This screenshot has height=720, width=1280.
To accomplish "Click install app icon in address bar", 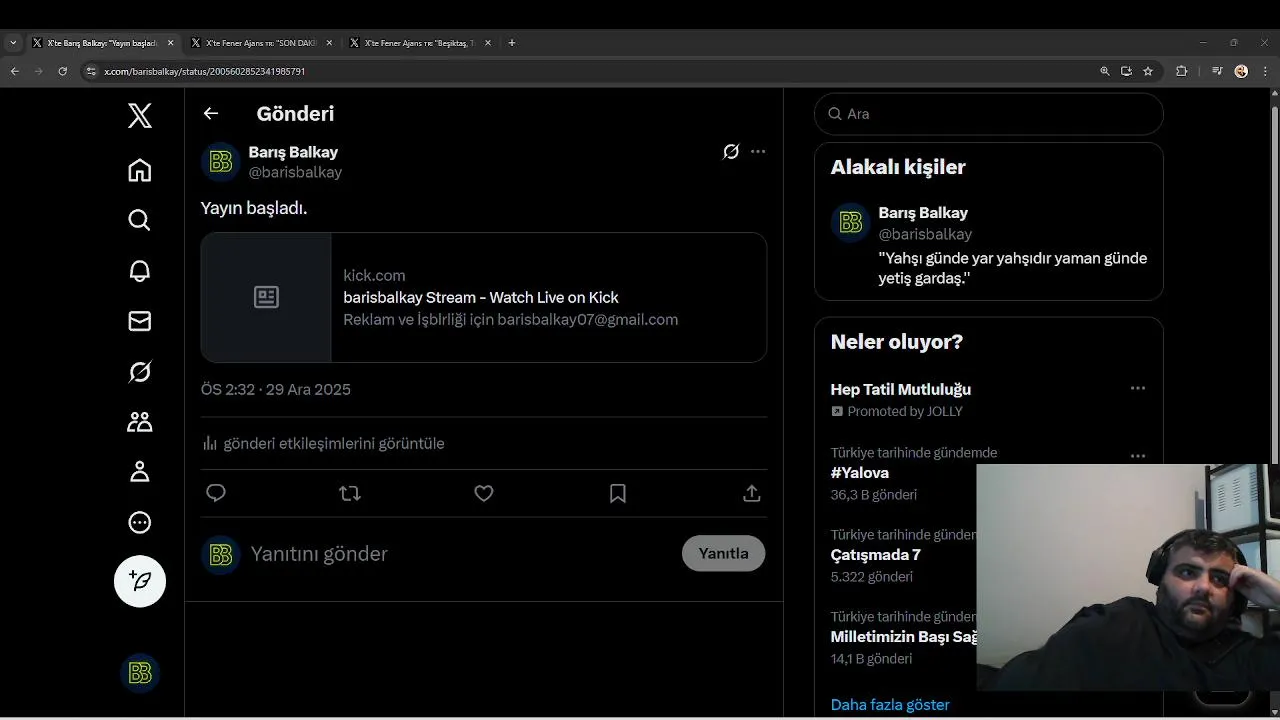I will point(1126,71).
